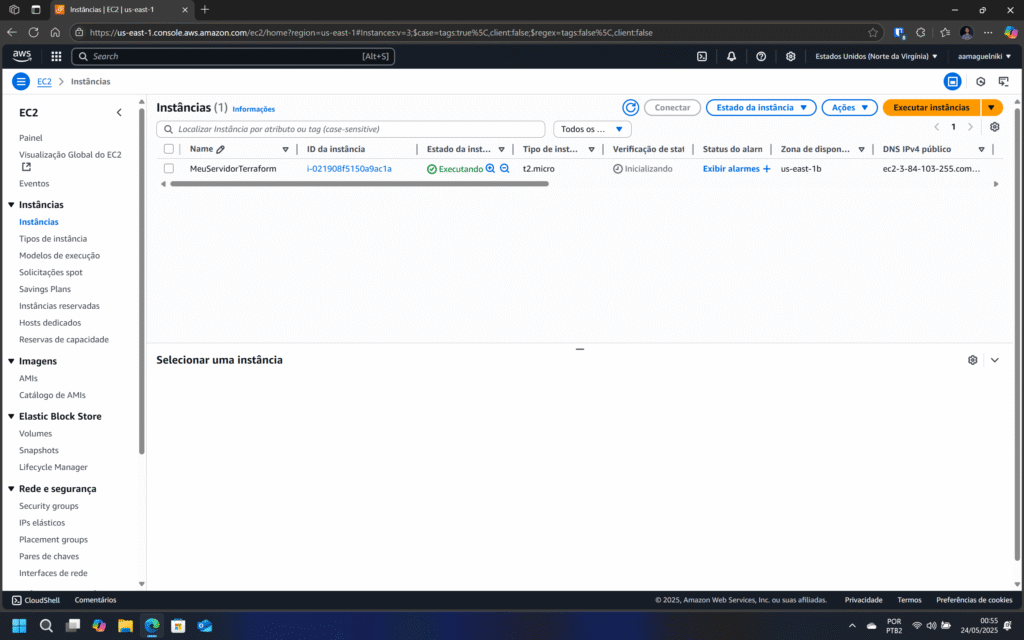Viewport: 1024px width, 640px height.
Task: Focus the instance search filter field
Action: (x=351, y=129)
